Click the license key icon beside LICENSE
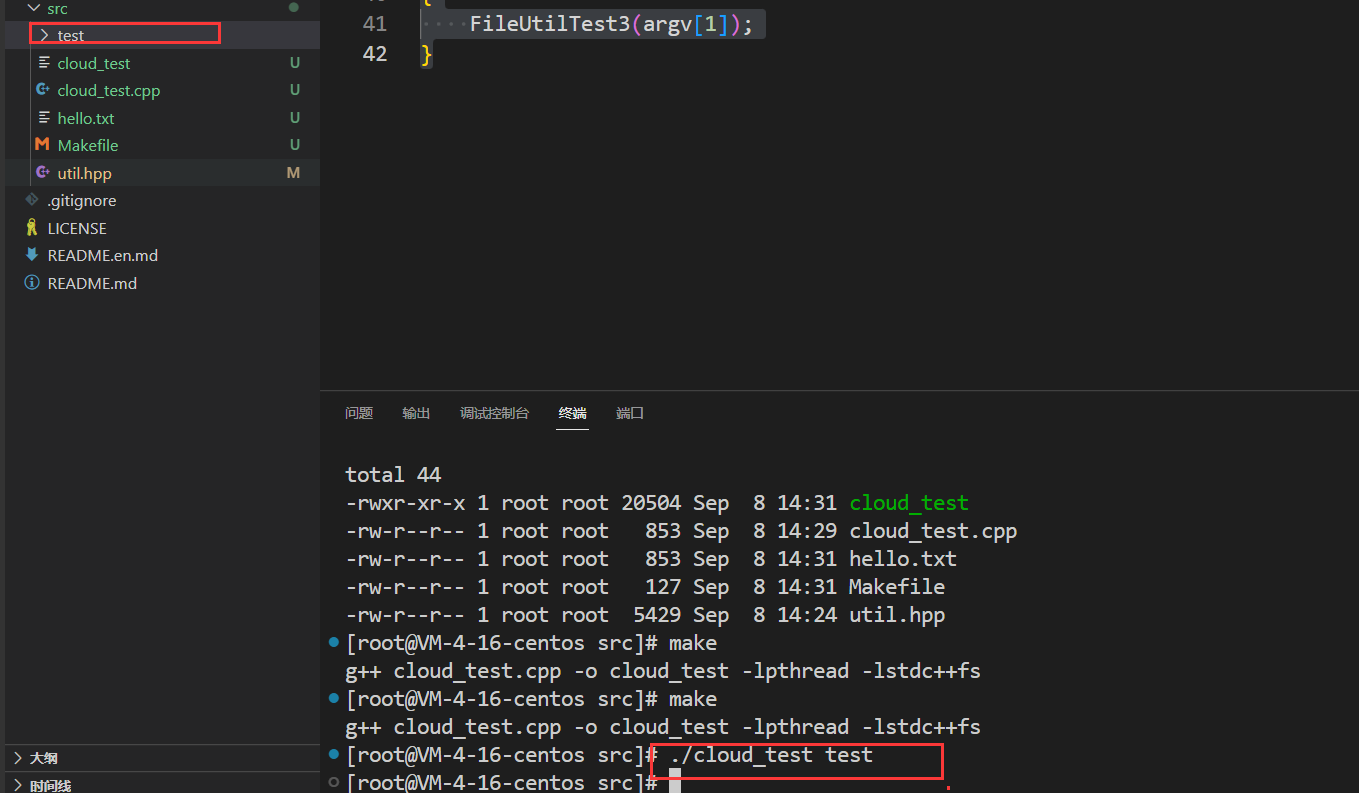This screenshot has width=1359, height=793. [x=32, y=228]
